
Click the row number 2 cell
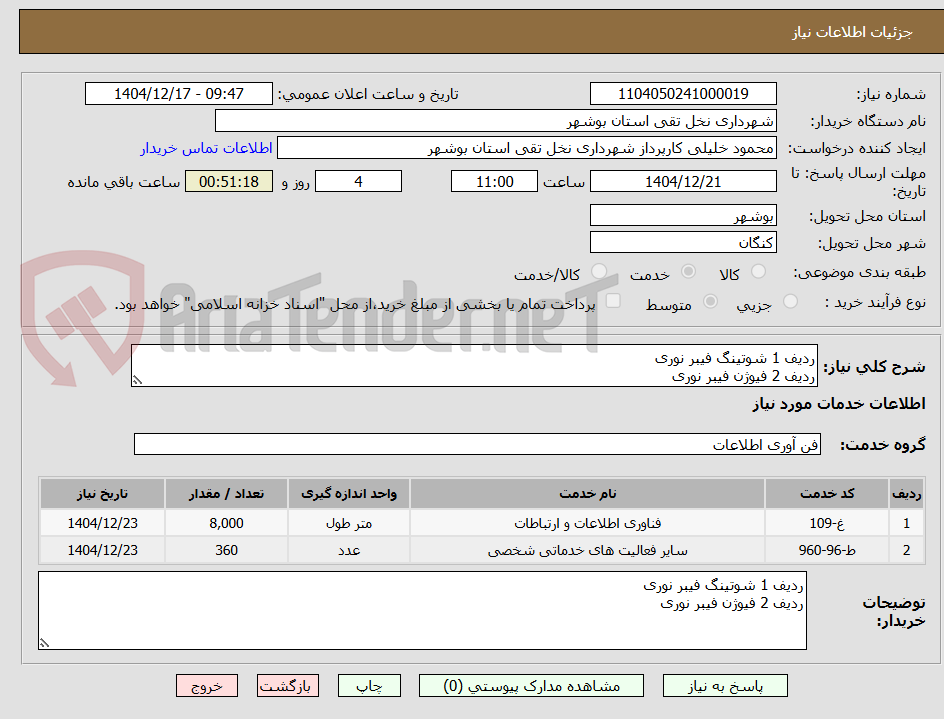[906, 550]
